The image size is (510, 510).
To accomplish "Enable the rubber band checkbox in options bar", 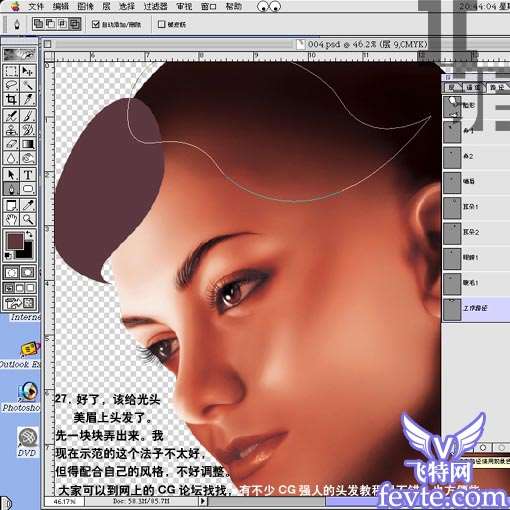I will (161, 24).
